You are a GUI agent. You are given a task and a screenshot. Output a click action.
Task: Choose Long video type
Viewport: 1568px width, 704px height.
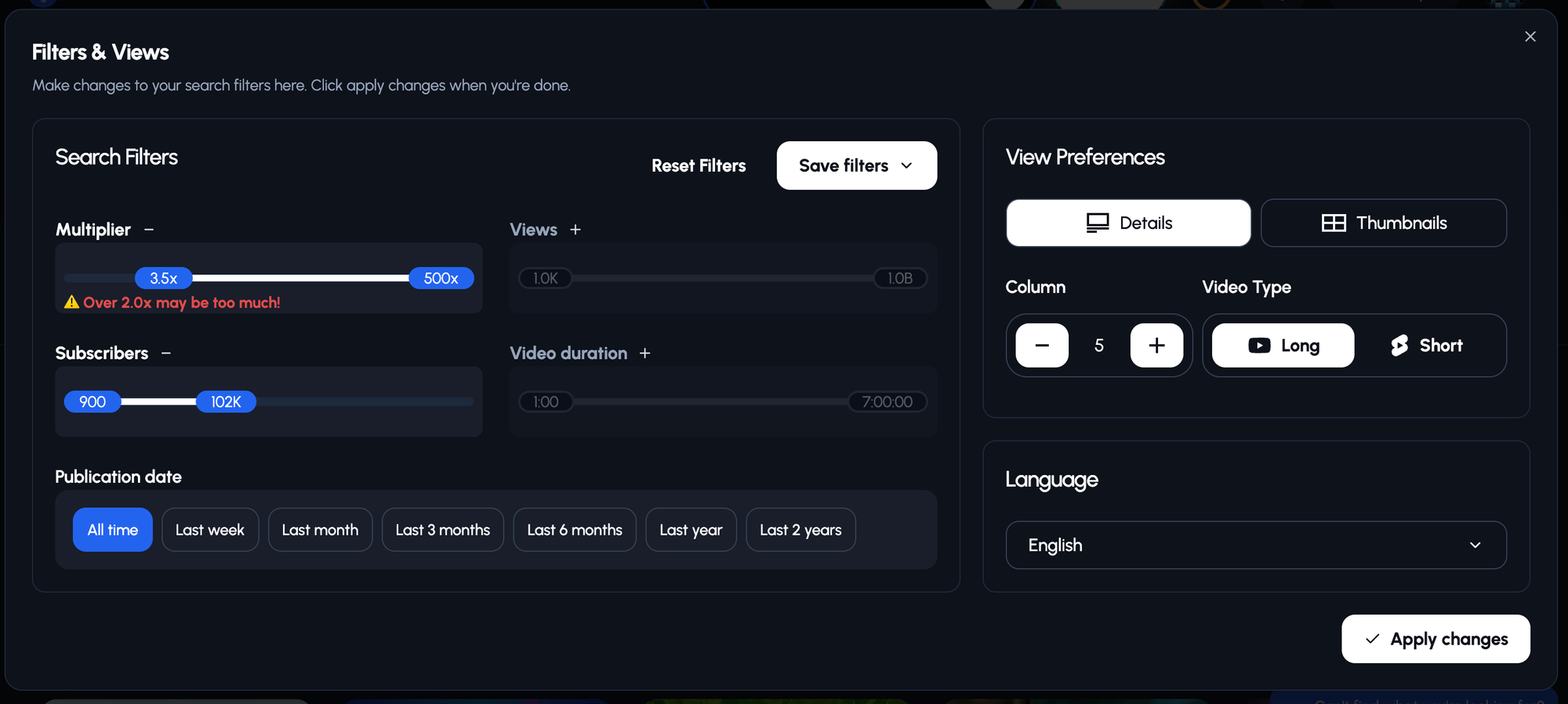click(x=1283, y=346)
